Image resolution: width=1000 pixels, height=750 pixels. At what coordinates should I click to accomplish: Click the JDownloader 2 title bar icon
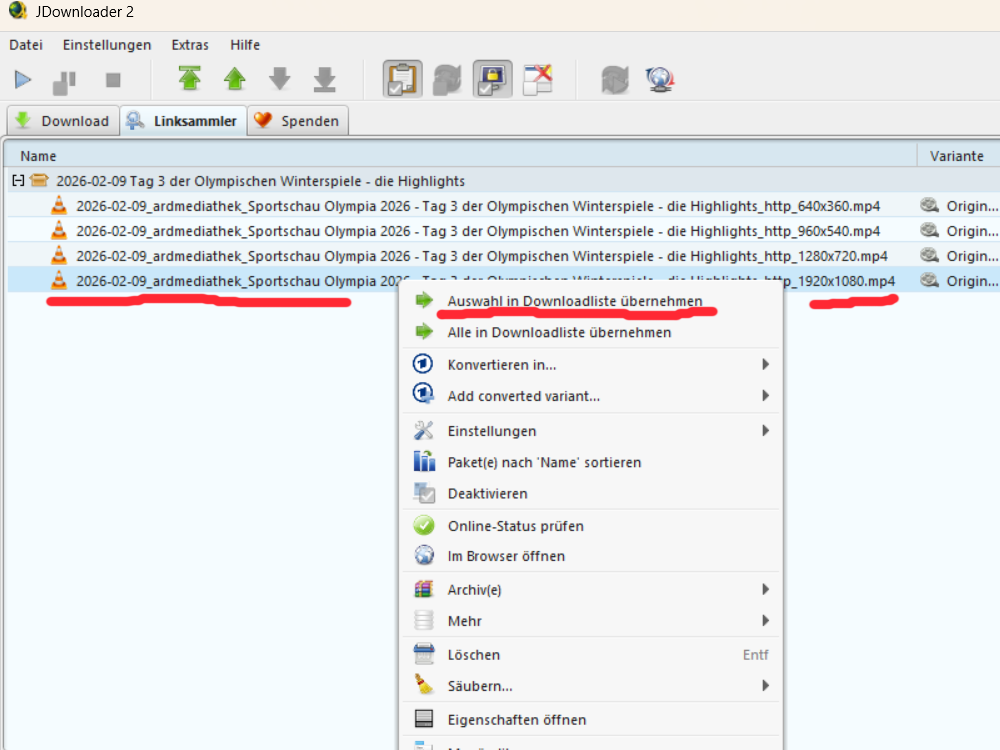pos(17,11)
